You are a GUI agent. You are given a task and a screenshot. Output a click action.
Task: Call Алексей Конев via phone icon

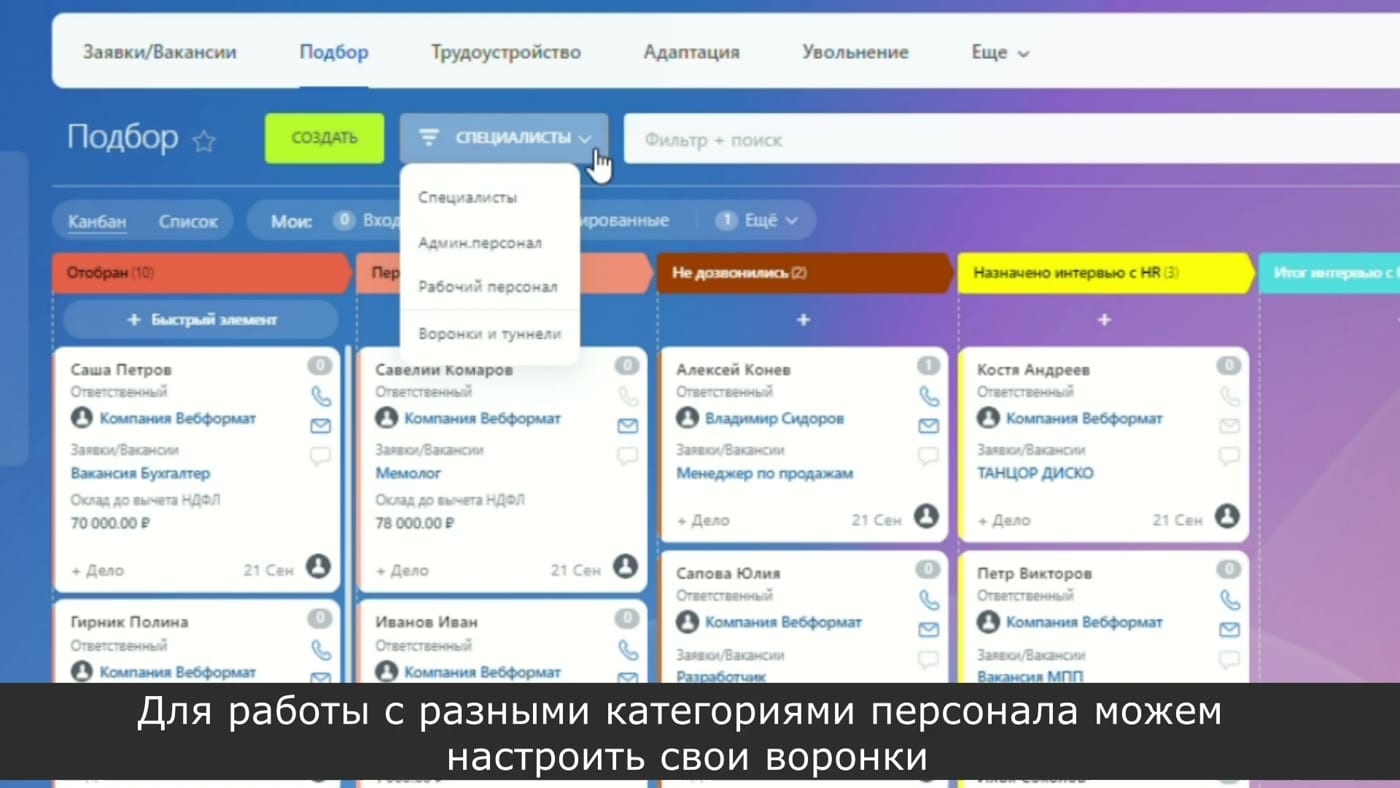tap(928, 397)
